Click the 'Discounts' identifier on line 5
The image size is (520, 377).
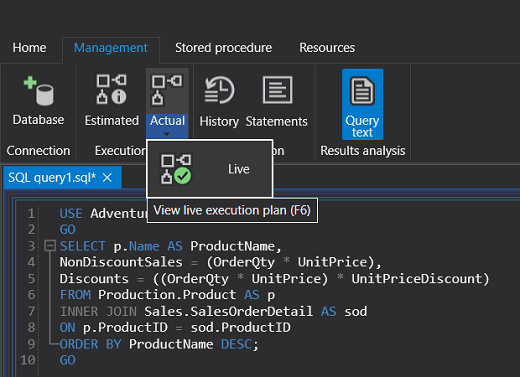pyautogui.click(x=94, y=279)
